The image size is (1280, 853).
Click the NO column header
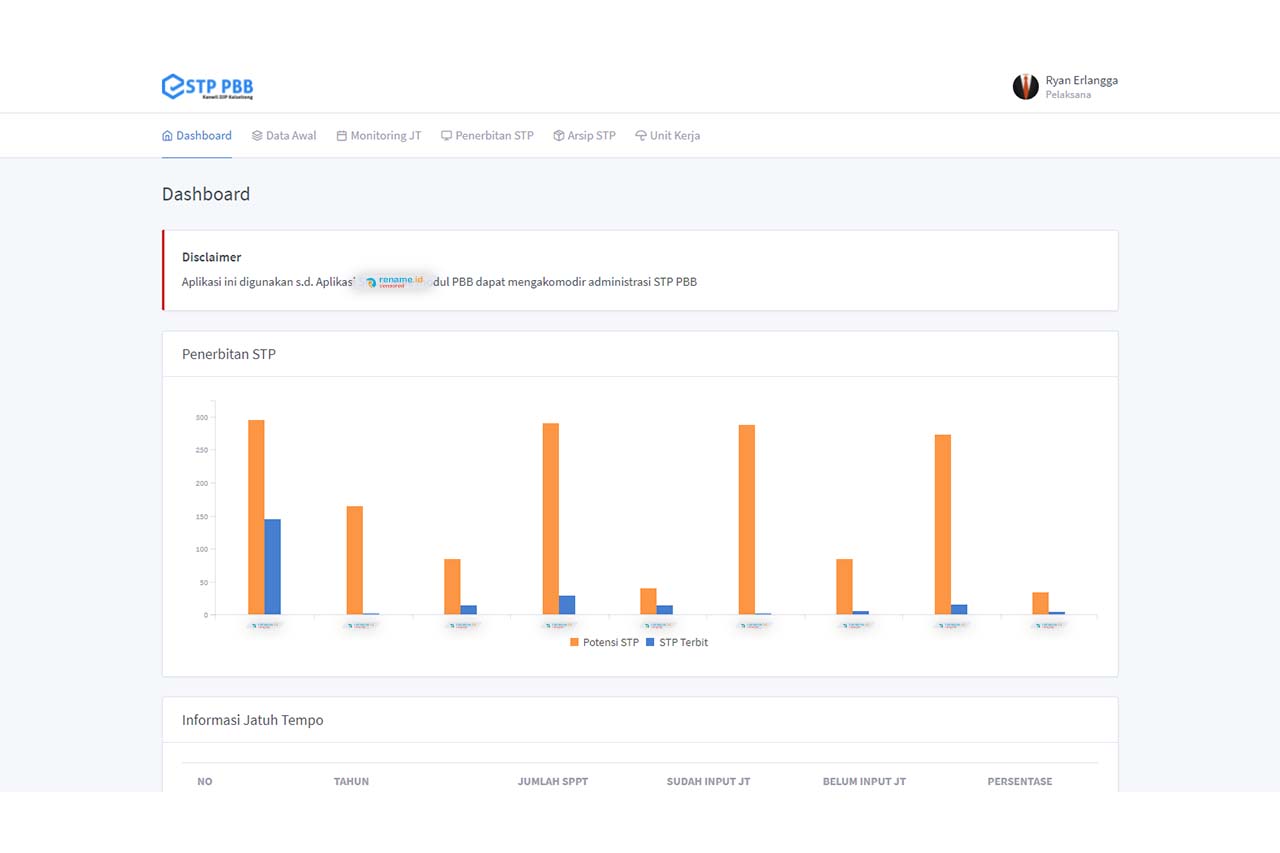205,781
